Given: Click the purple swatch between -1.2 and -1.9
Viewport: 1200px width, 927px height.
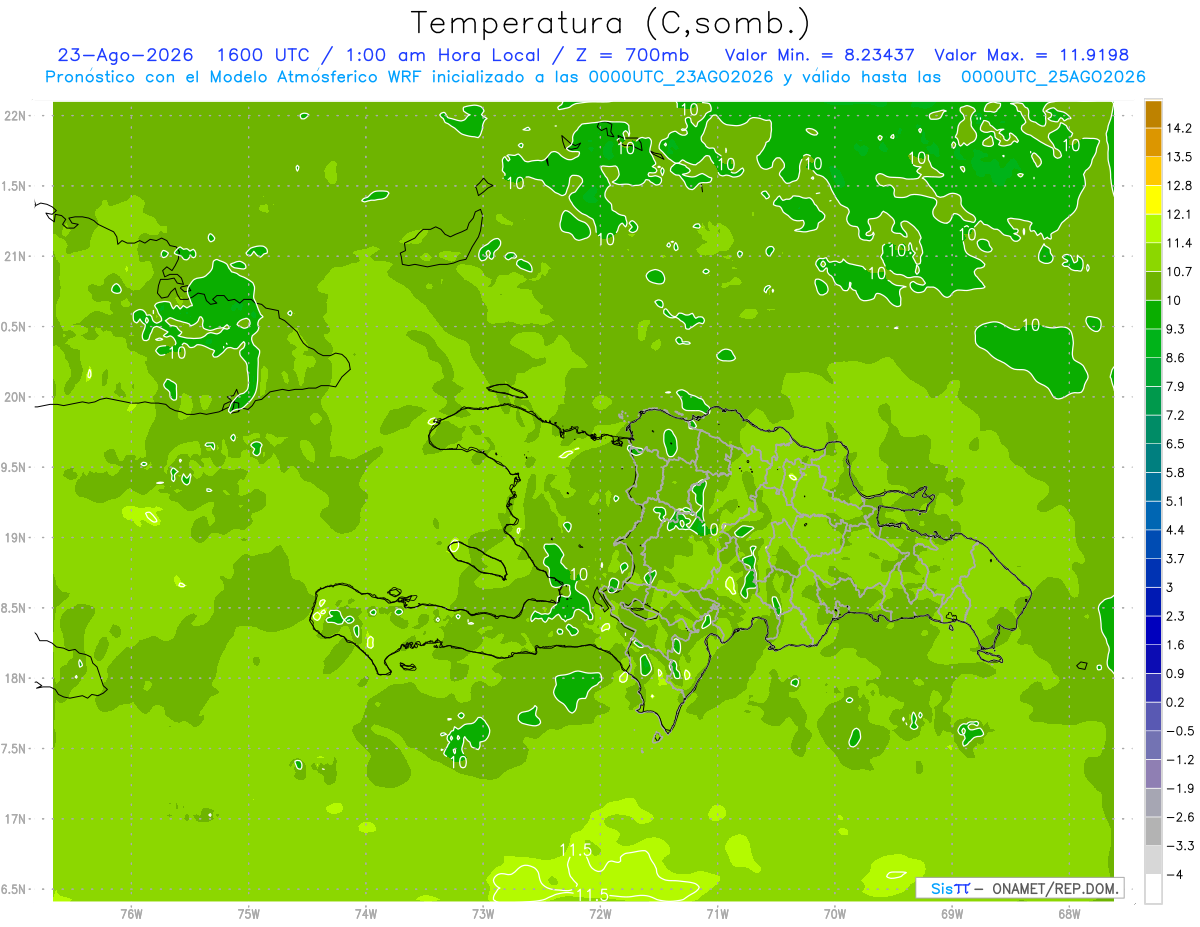Looking at the screenshot, I should [1153, 774].
